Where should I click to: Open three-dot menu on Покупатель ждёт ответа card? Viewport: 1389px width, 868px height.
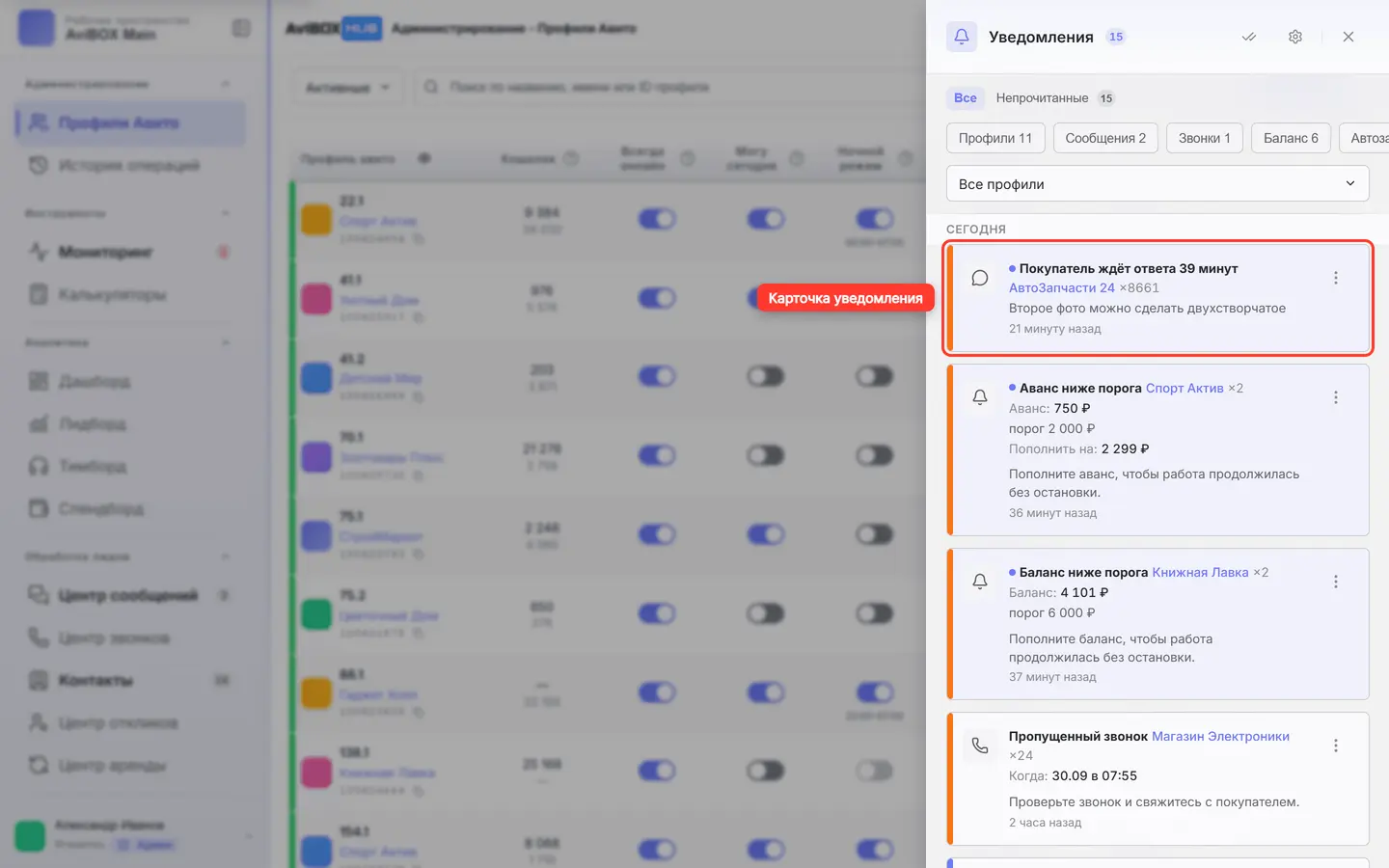pyautogui.click(x=1336, y=278)
